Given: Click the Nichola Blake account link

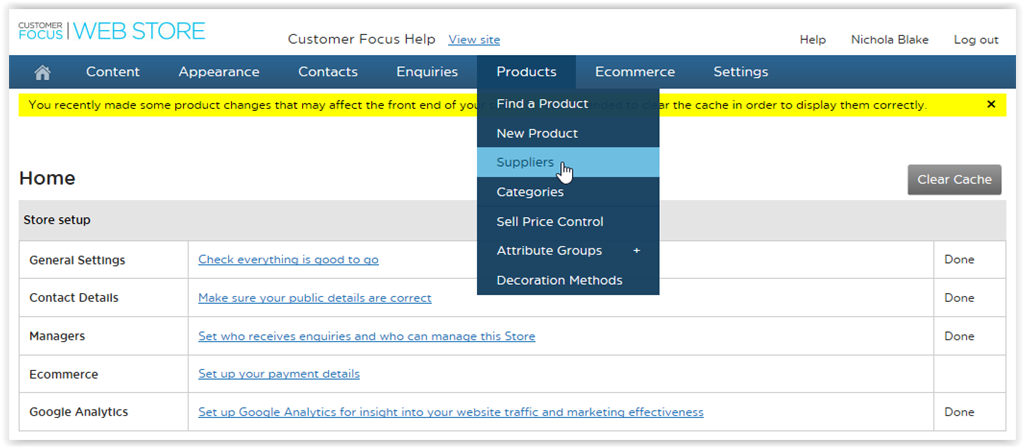Looking at the screenshot, I should tap(889, 40).
